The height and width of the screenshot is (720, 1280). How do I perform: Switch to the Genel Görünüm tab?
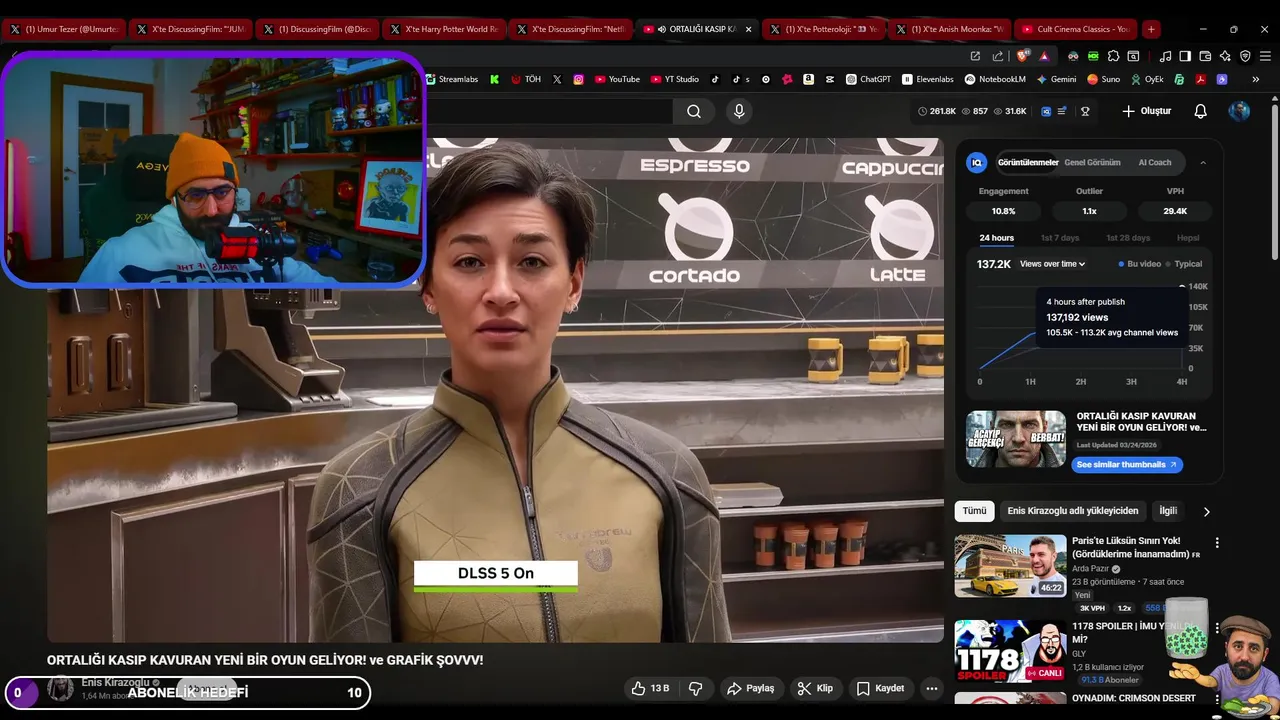tap(1092, 162)
